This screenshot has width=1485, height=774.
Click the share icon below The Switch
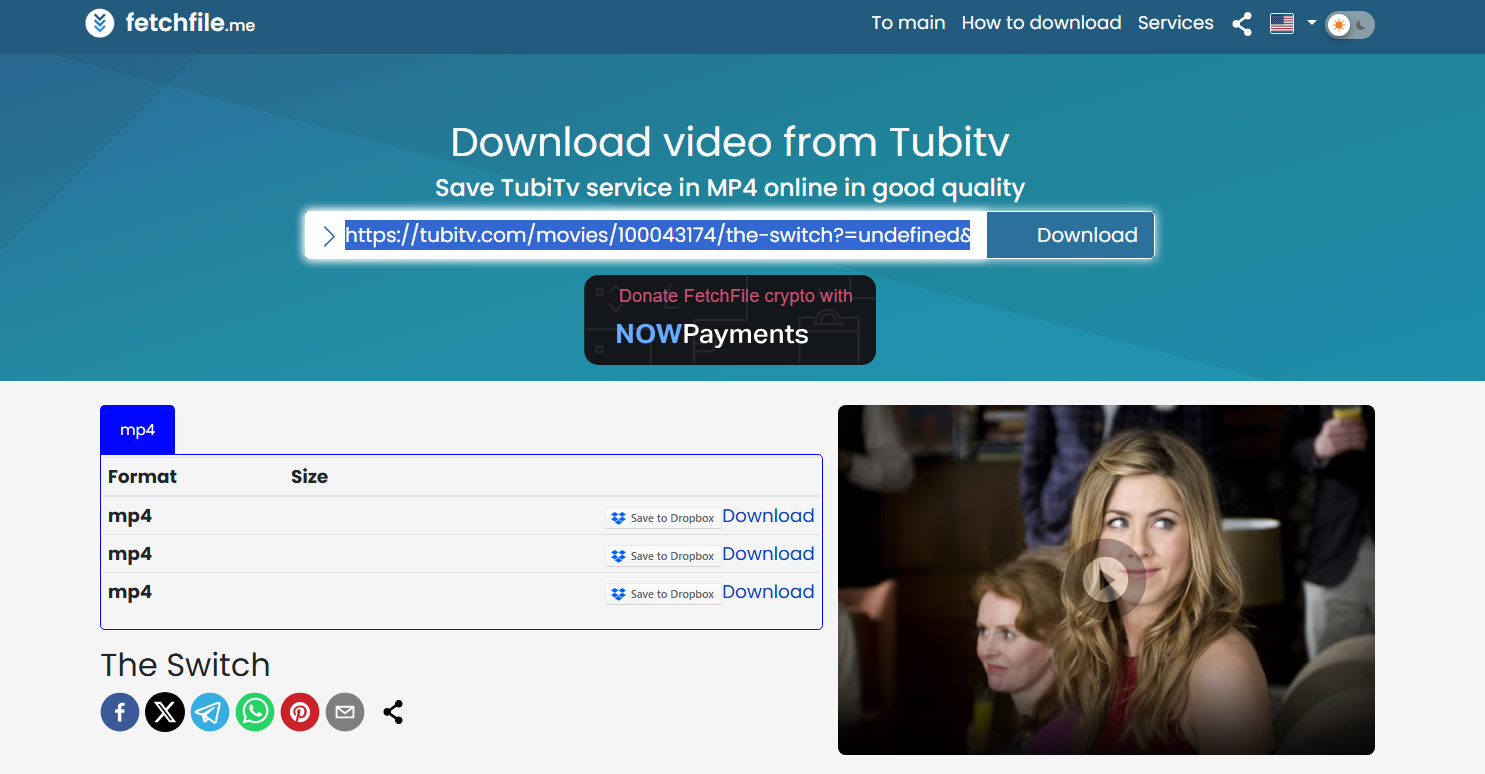click(x=393, y=712)
